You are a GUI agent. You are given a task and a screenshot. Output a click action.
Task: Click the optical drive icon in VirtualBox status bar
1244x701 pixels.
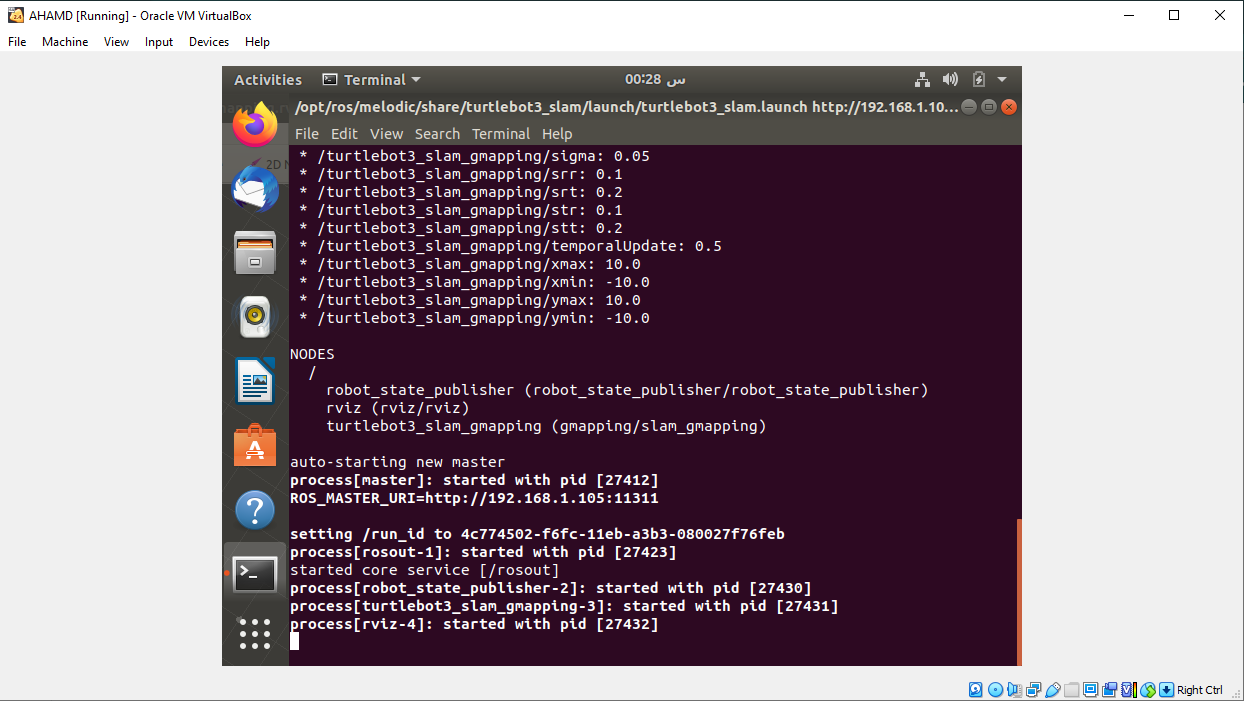(995, 689)
